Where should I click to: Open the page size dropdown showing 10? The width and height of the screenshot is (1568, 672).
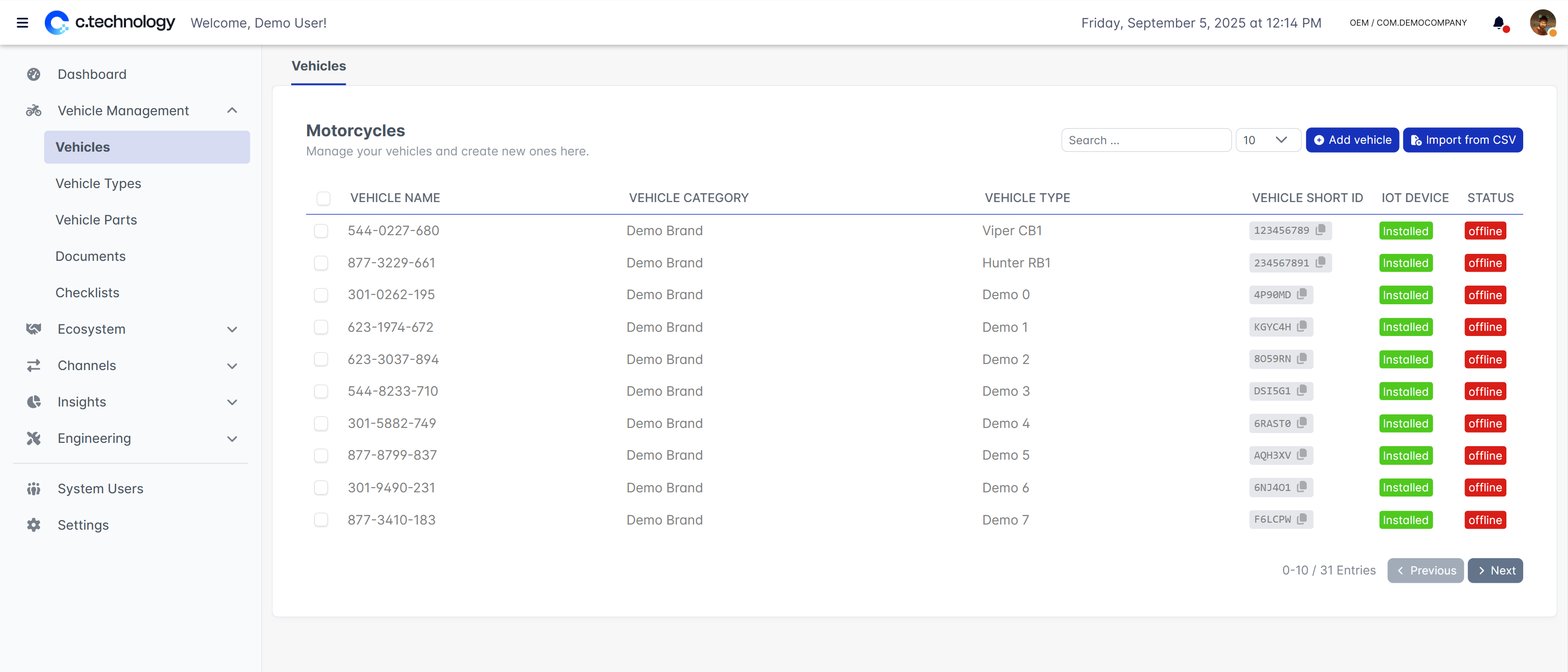point(1267,140)
